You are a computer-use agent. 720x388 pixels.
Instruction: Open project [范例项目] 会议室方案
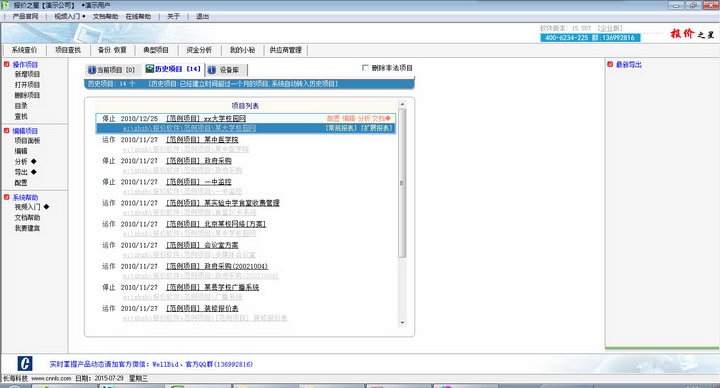pyautogui.click(x=202, y=245)
